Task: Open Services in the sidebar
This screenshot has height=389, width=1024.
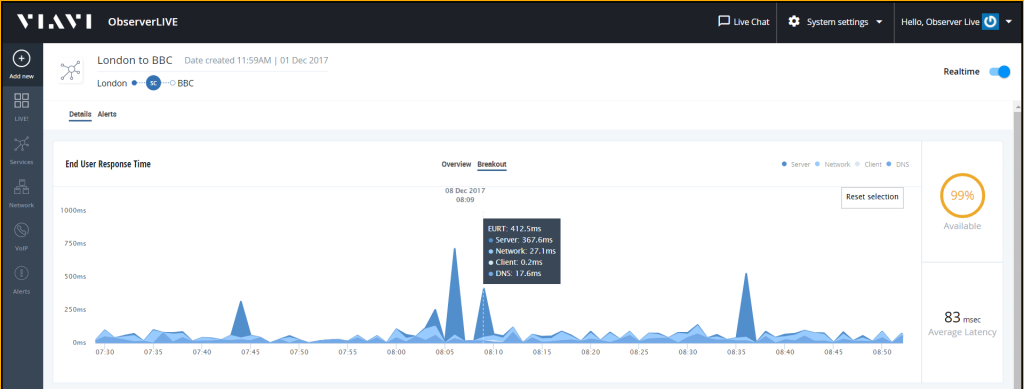Action: pyautogui.click(x=22, y=149)
